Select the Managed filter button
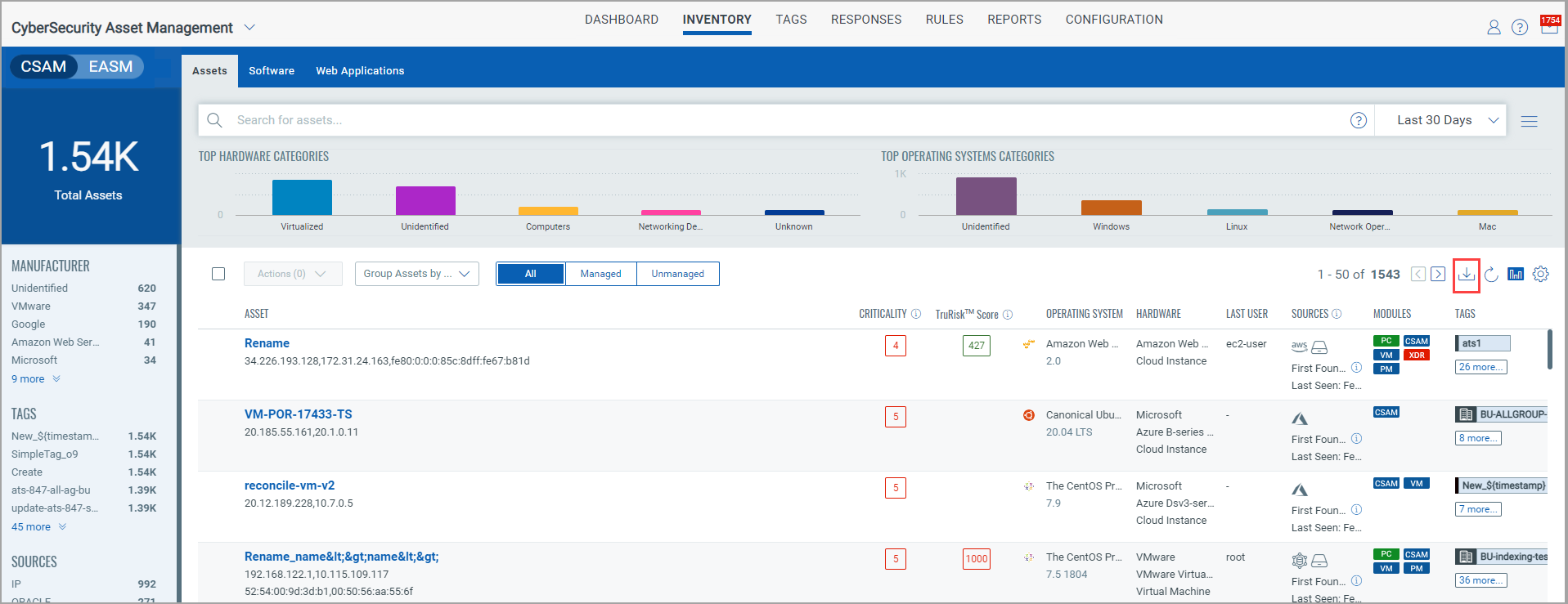 tap(600, 274)
